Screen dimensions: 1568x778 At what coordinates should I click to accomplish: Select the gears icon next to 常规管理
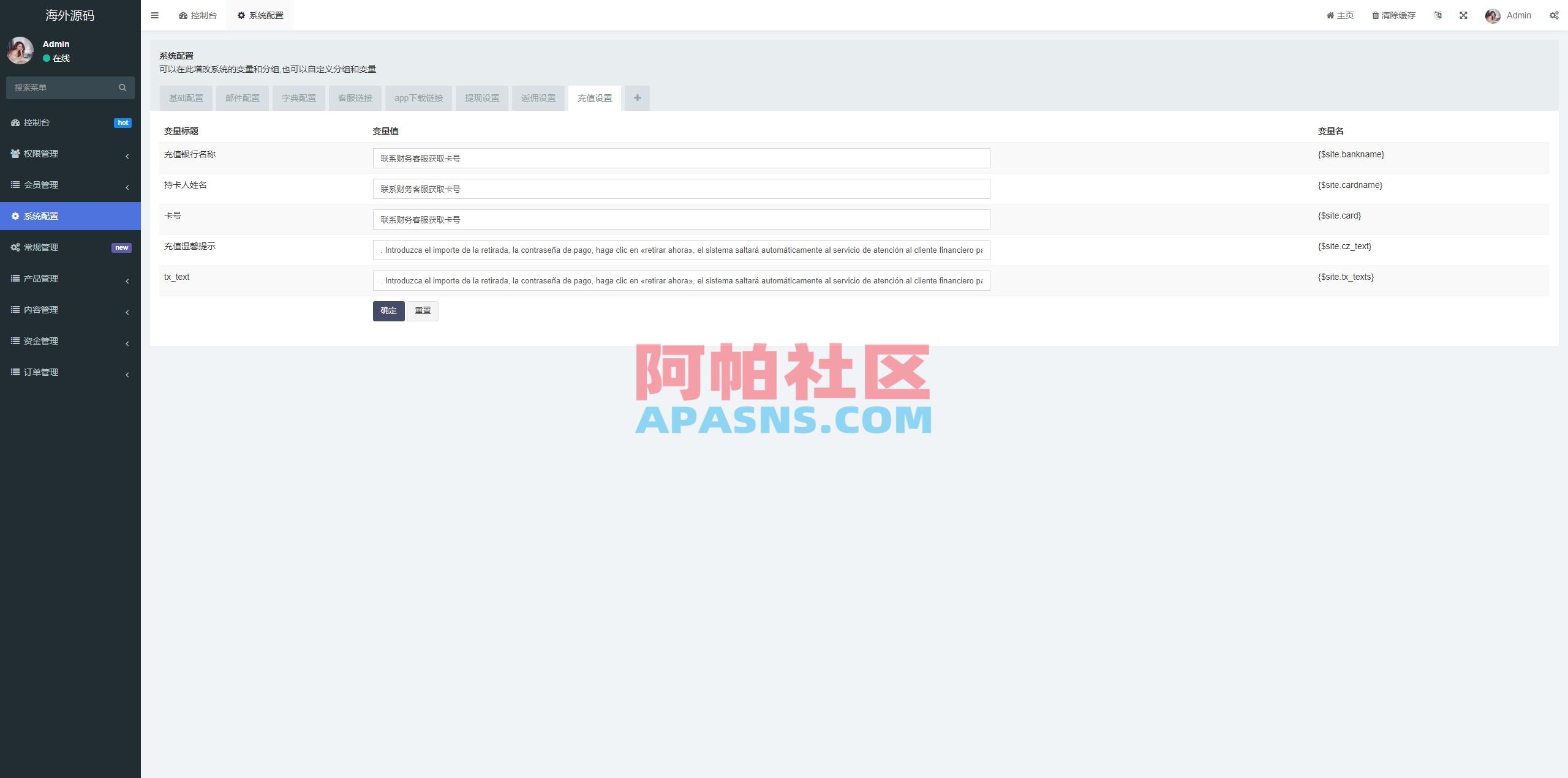coord(15,247)
